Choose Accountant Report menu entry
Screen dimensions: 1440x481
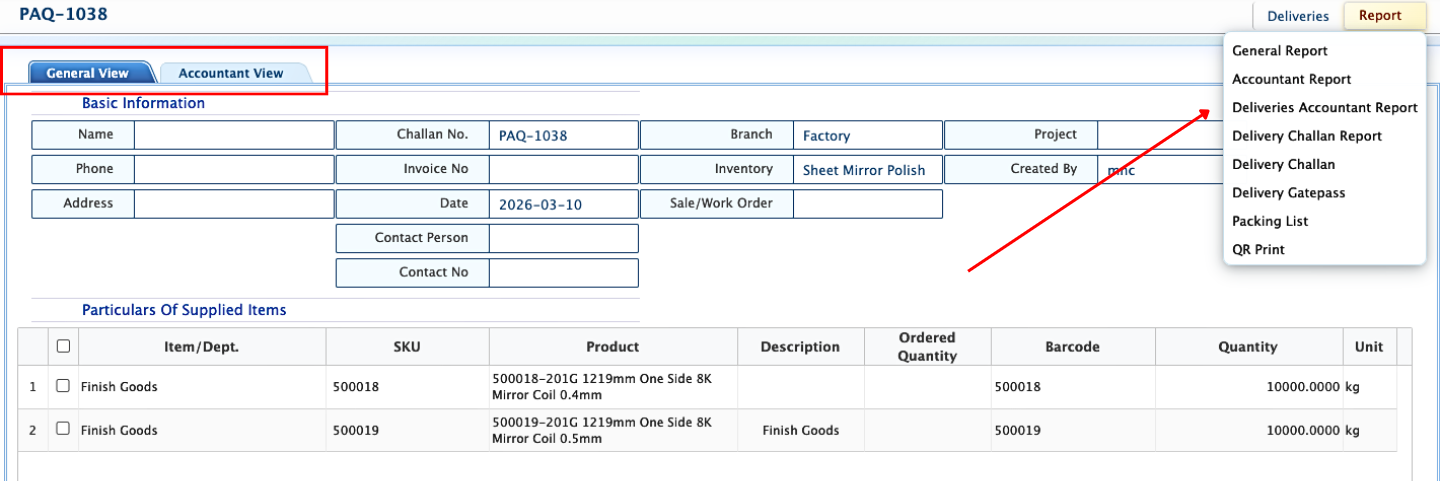[1291, 79]
